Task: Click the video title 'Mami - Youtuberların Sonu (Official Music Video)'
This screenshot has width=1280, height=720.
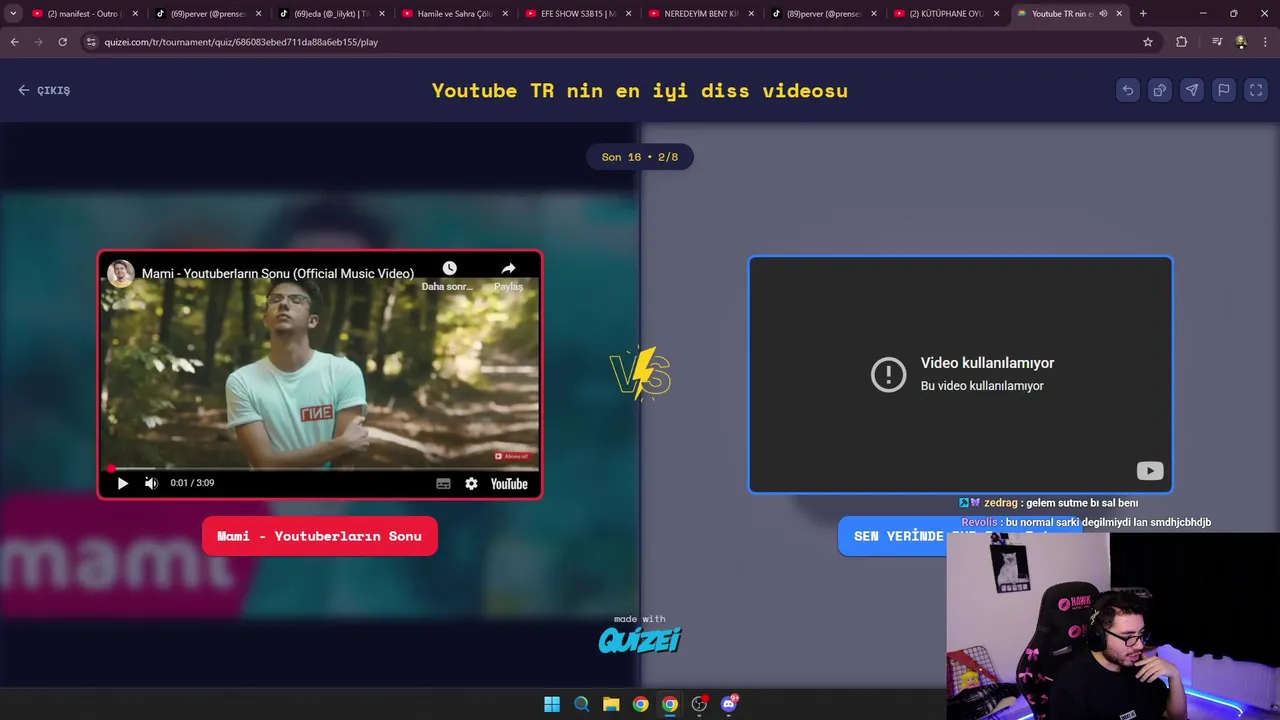Action: [x=278, y=273]
